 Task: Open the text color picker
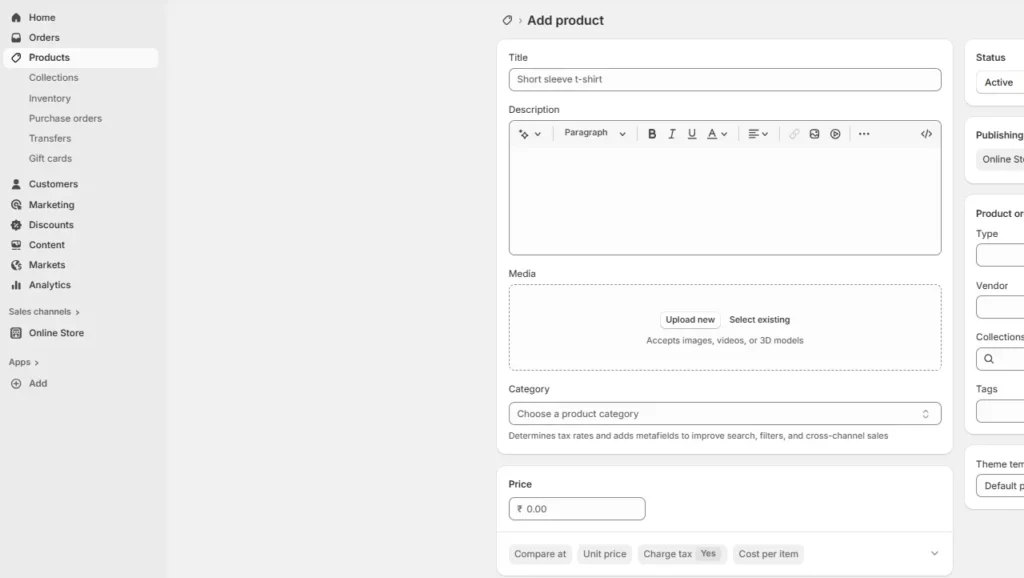[712, 132]
